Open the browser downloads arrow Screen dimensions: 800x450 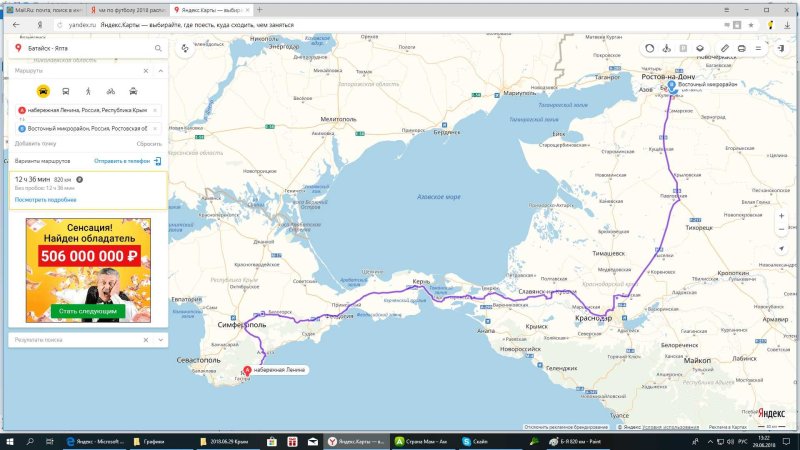[787, 24]
